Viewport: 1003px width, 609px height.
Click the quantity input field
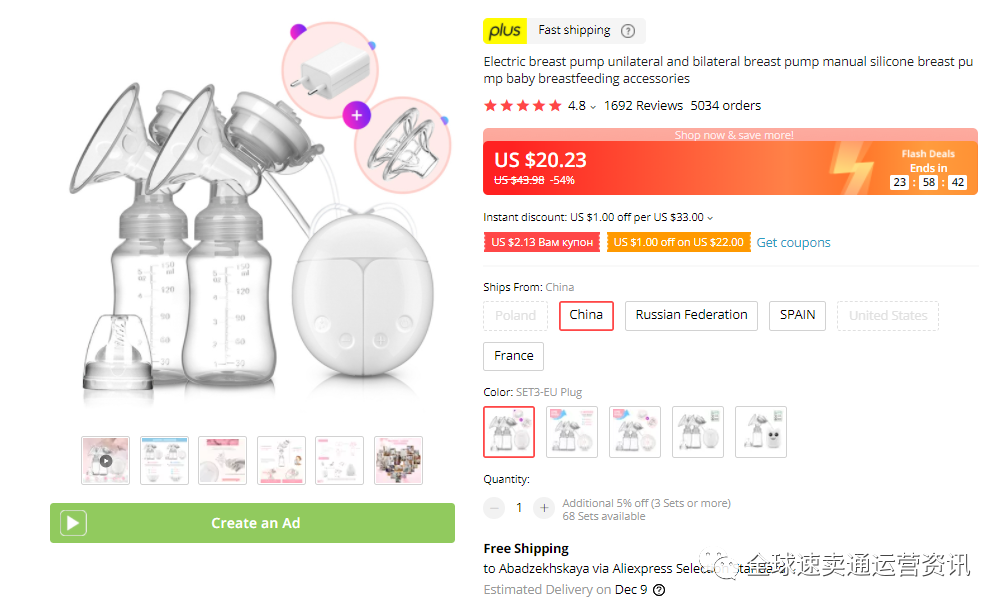click(518, 507)
